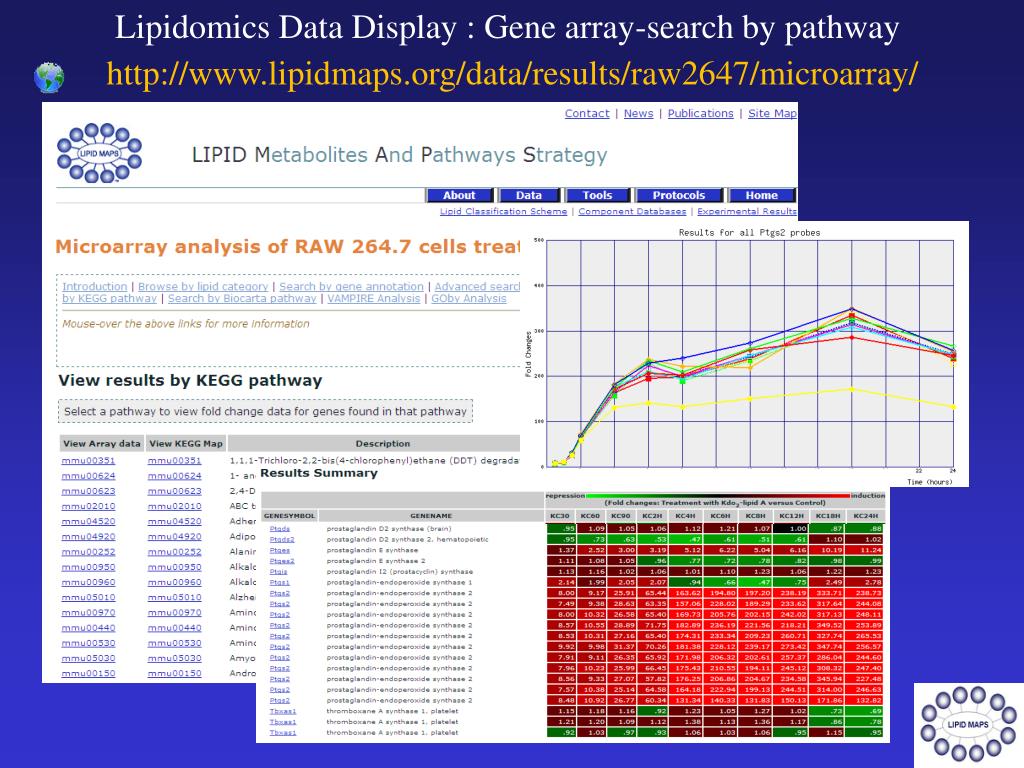This screenshot has height=768, width=1024.
Task: Open mmu00440 in View KEGG Map column
Action: tap(174, 628)
